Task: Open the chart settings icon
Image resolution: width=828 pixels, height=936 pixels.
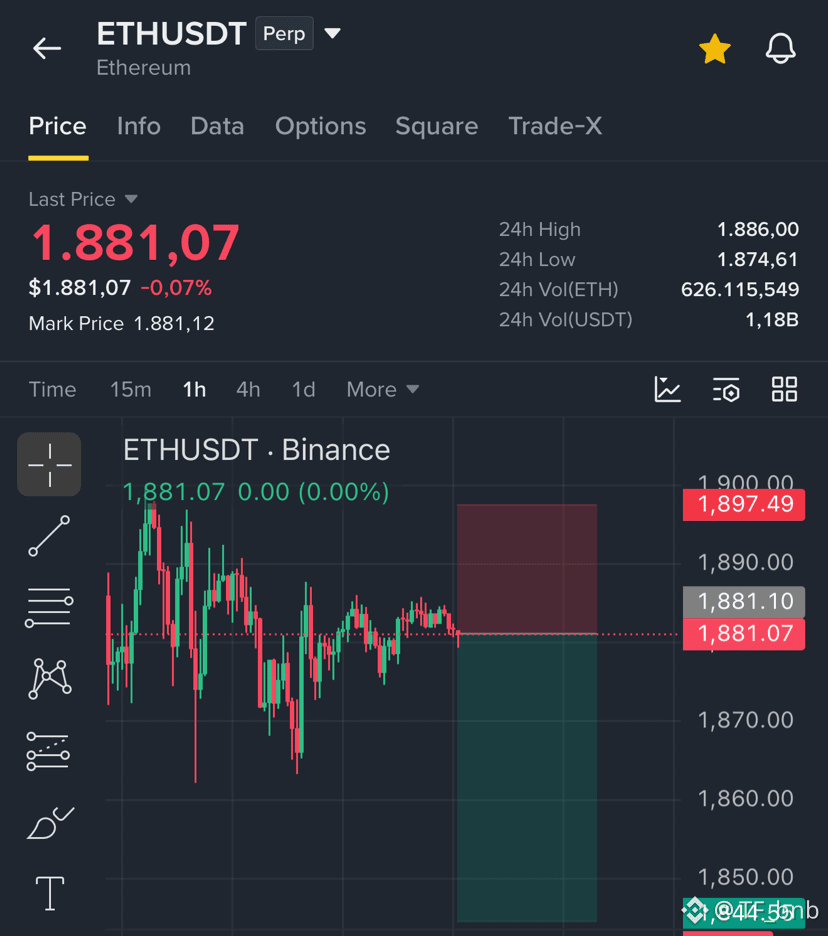Action: pyautogui.click(x=726, y=389)
